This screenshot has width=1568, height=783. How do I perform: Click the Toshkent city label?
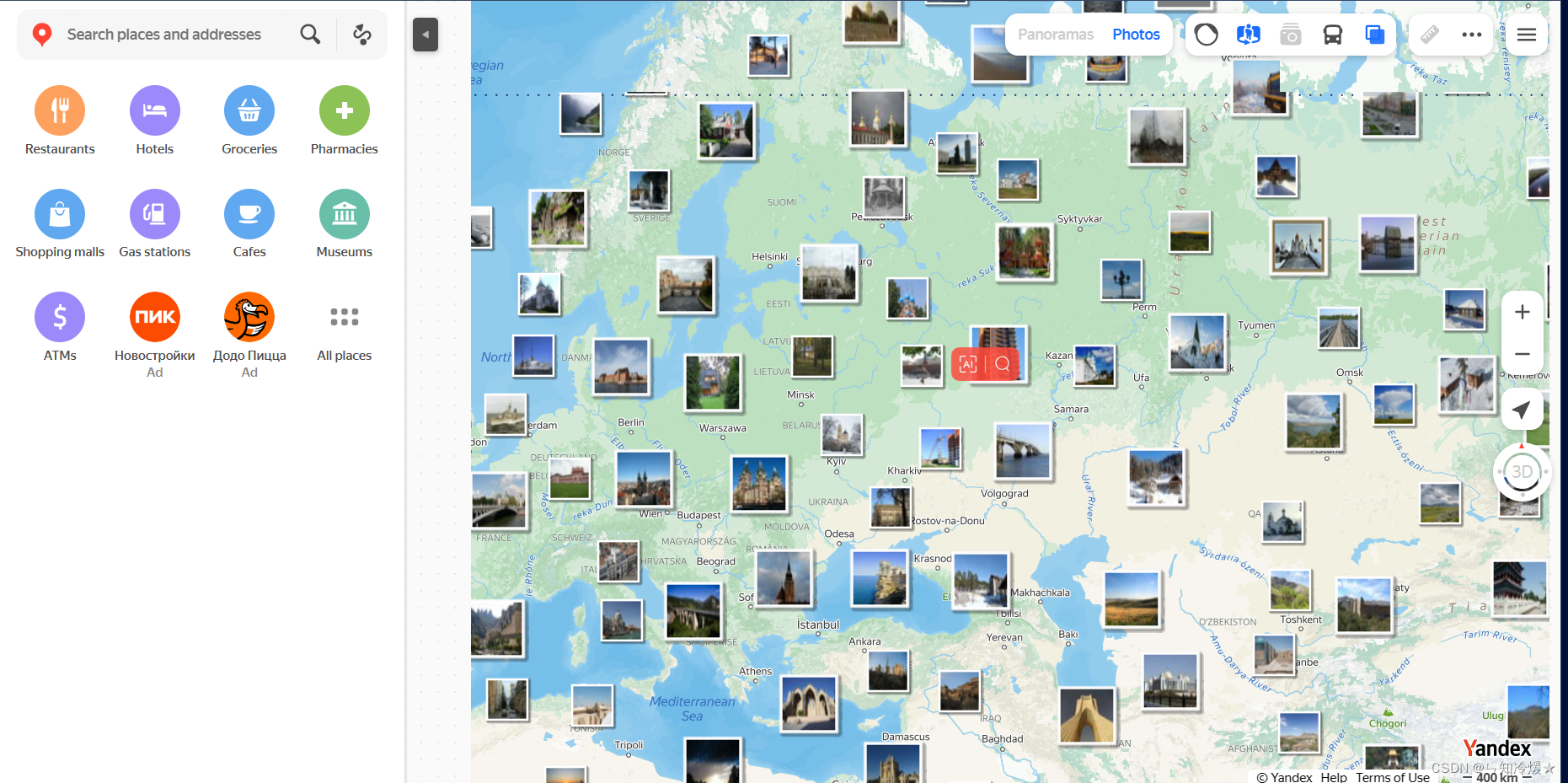[1301, 619]
